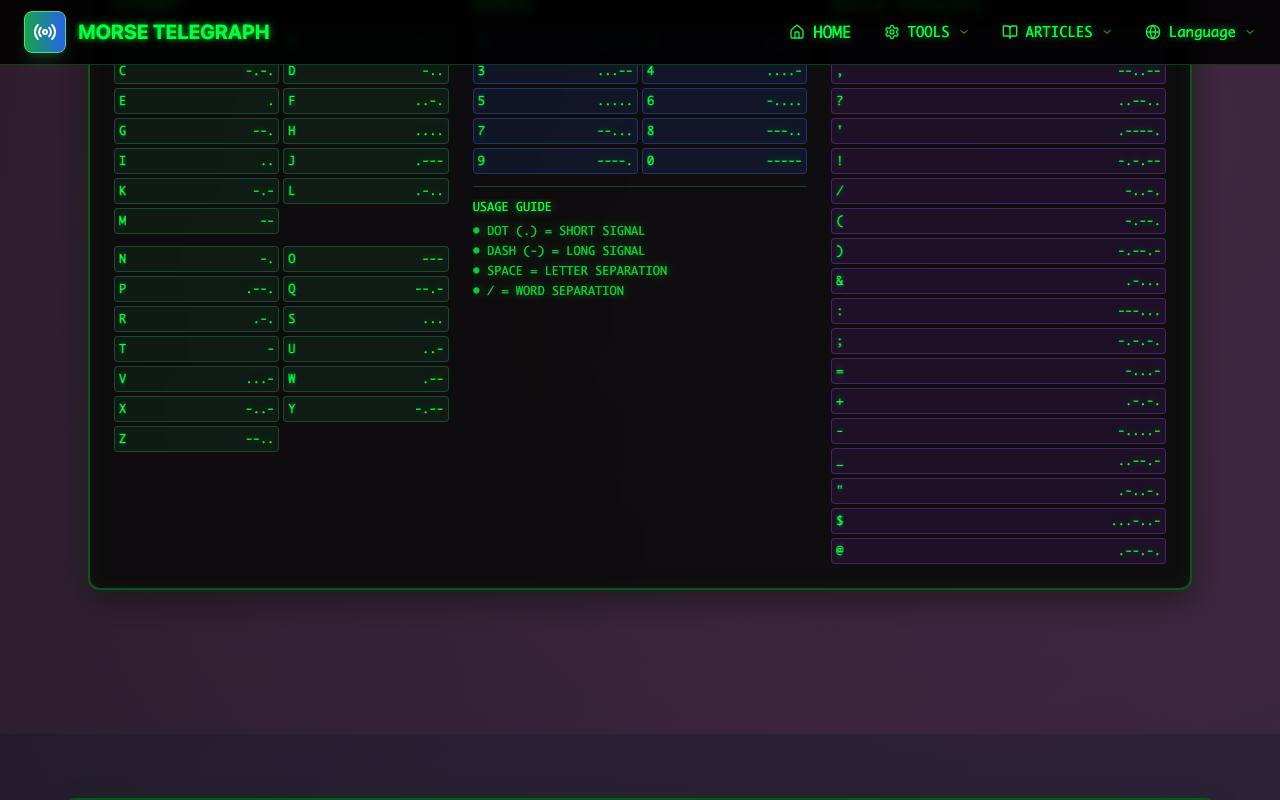Viewport: 1280px width, 800px height.
Task: Select the letter U morse cell
Action: pos(366,349)
